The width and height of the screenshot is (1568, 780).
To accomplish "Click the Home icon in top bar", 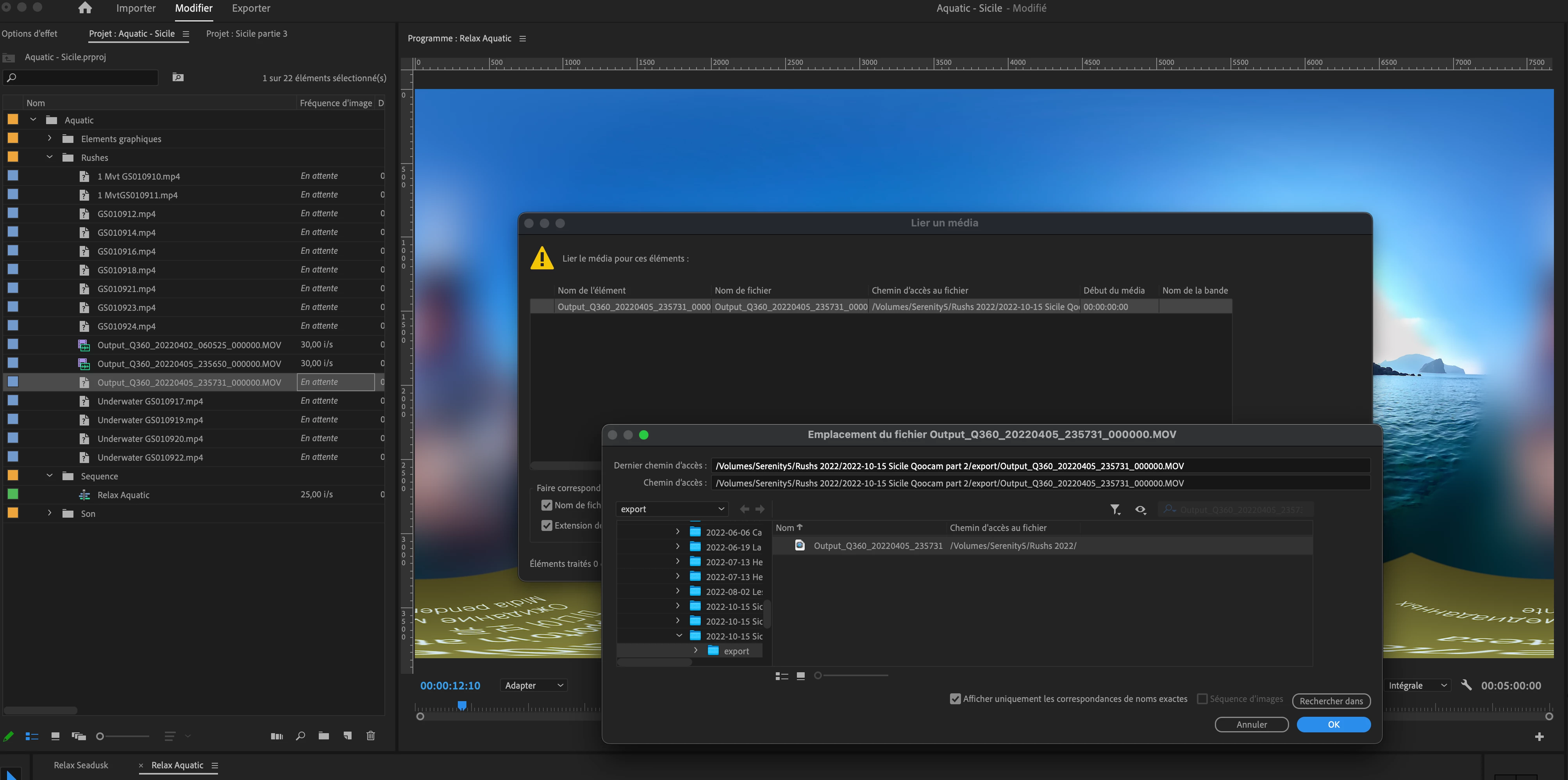I will pyautogui.click(x=85, y=8).
